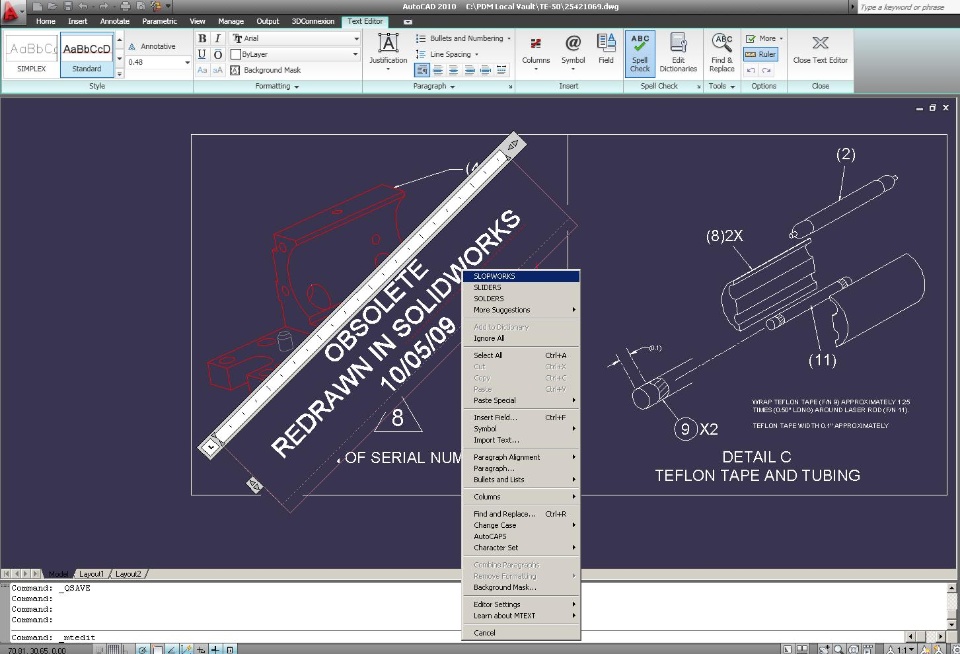
Task: Click the command window scroll-down arrow
Action: (952, 623)
